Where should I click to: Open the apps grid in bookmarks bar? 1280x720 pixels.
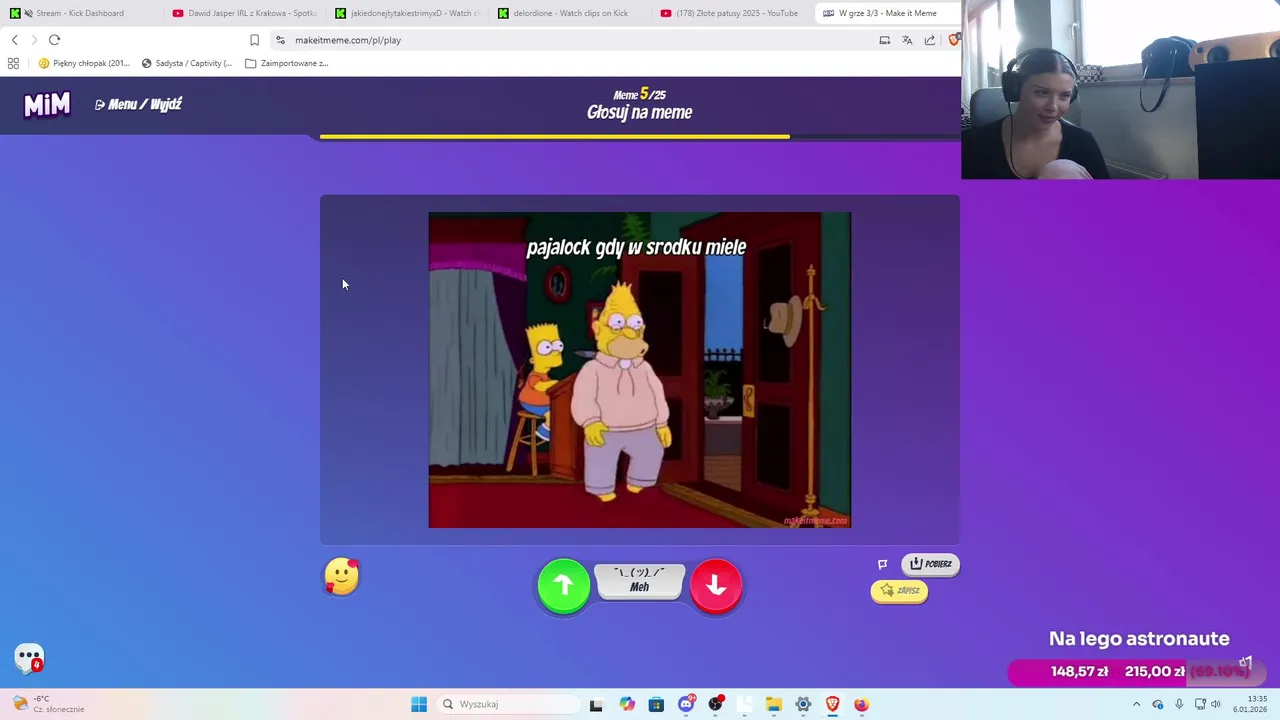[13, 63]
